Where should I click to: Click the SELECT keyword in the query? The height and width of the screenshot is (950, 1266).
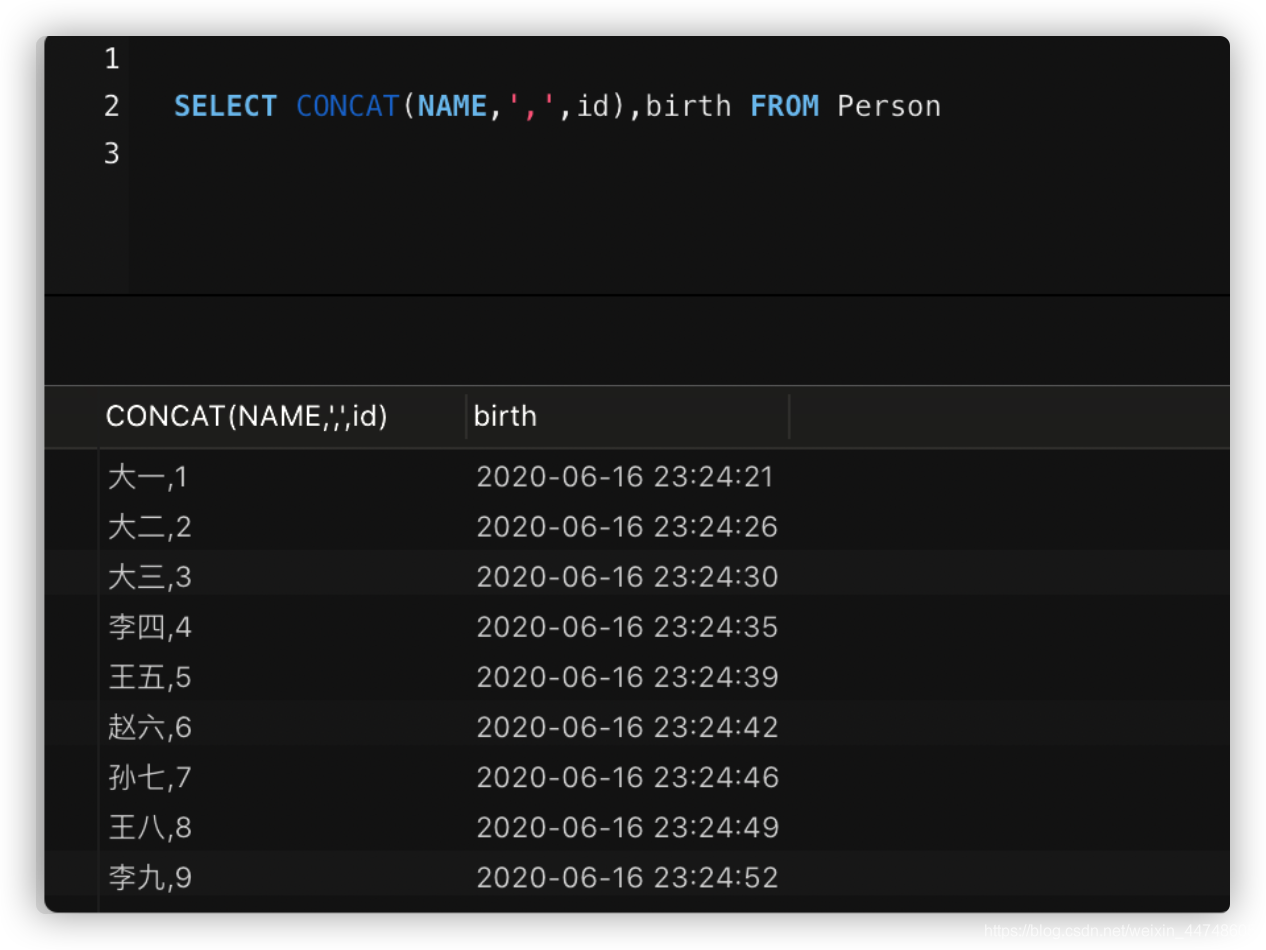[x=225, y=106]
